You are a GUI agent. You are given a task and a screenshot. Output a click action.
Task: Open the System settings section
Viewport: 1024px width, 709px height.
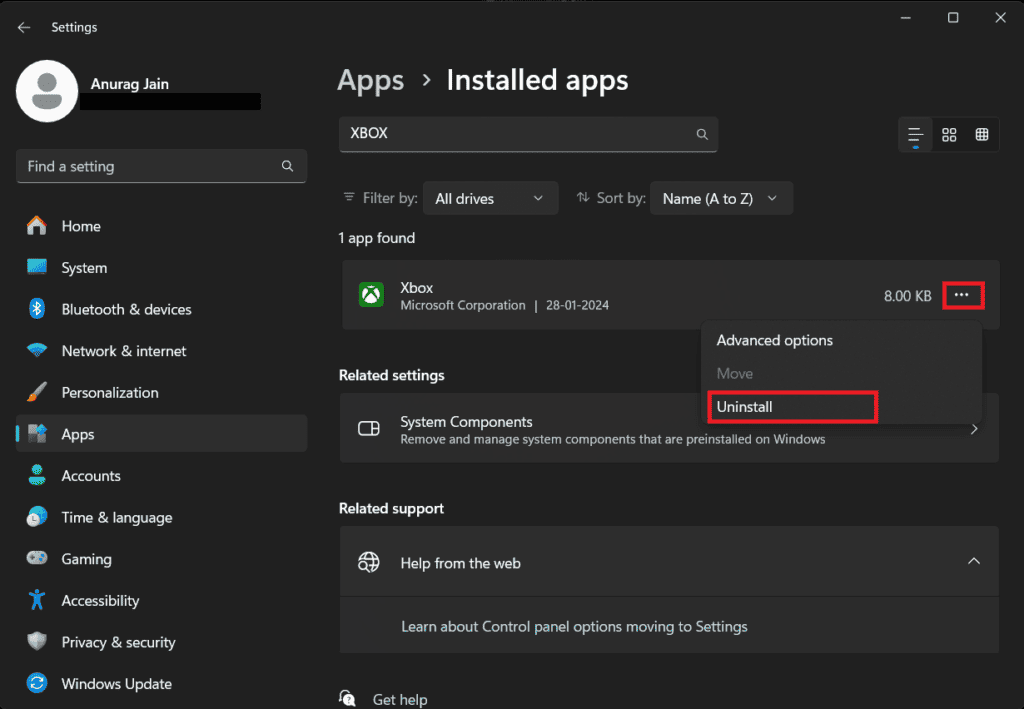point(83,267)
